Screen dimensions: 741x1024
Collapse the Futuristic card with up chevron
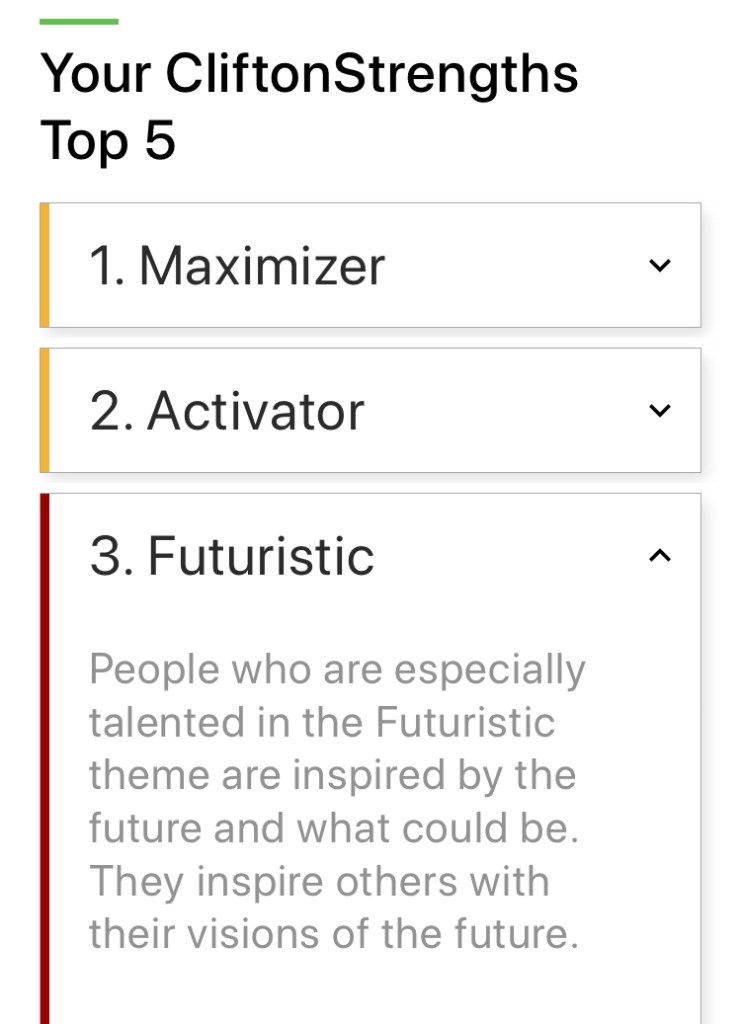click(659, 556)
